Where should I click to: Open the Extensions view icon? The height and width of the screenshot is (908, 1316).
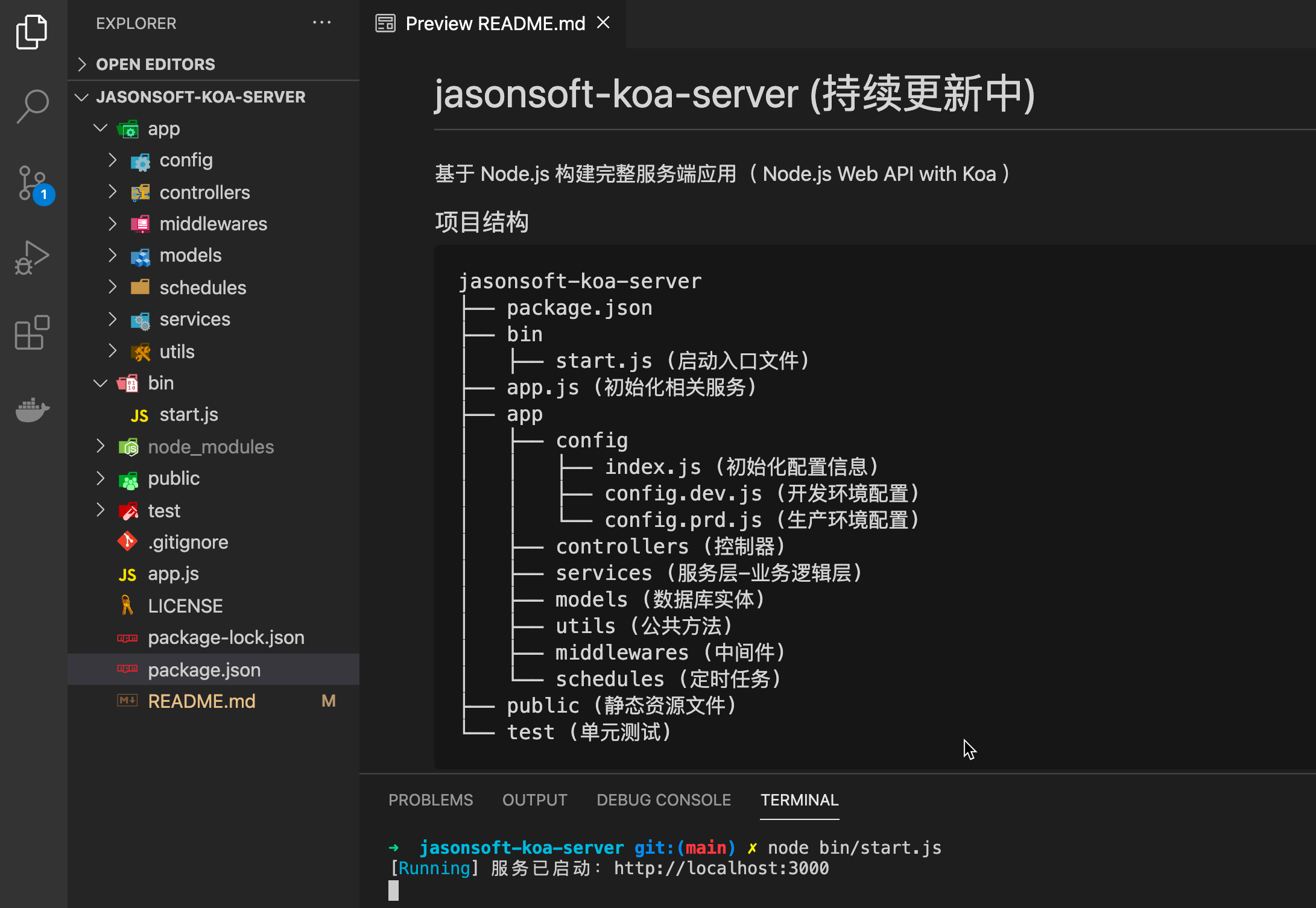[x=32, y=332]
